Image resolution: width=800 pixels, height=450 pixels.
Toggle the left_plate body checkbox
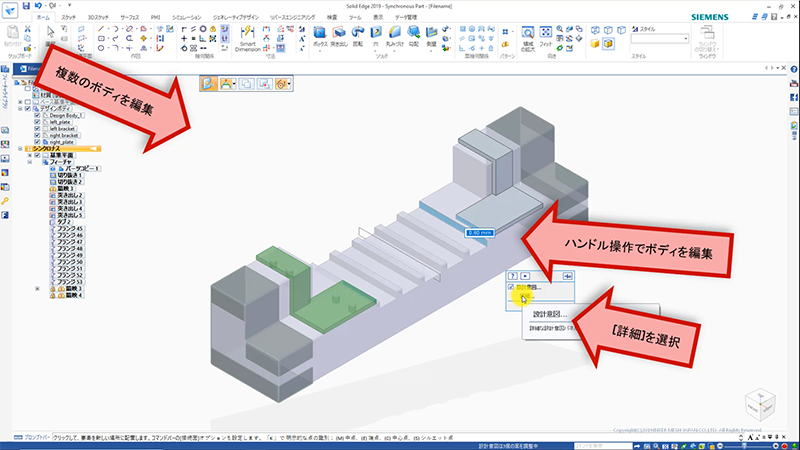pos(38,123)
